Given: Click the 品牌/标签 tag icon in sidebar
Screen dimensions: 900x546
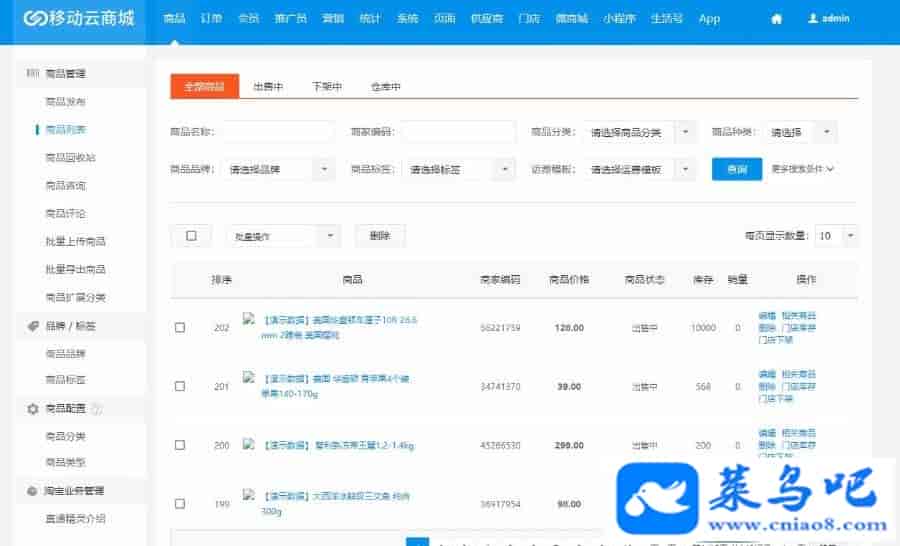Looking at the screenshot, I should [x=32, y=326].
